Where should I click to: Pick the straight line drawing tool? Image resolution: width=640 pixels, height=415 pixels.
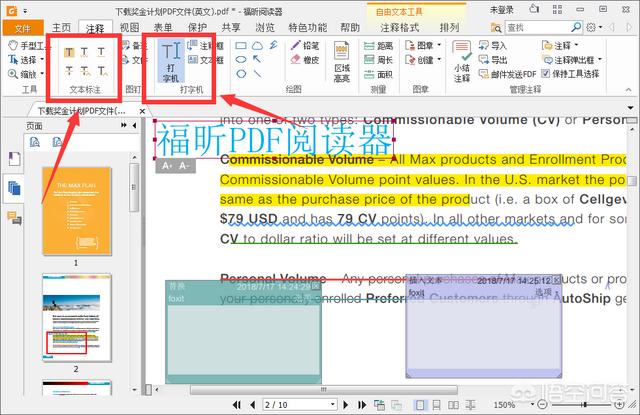[257, 74]
